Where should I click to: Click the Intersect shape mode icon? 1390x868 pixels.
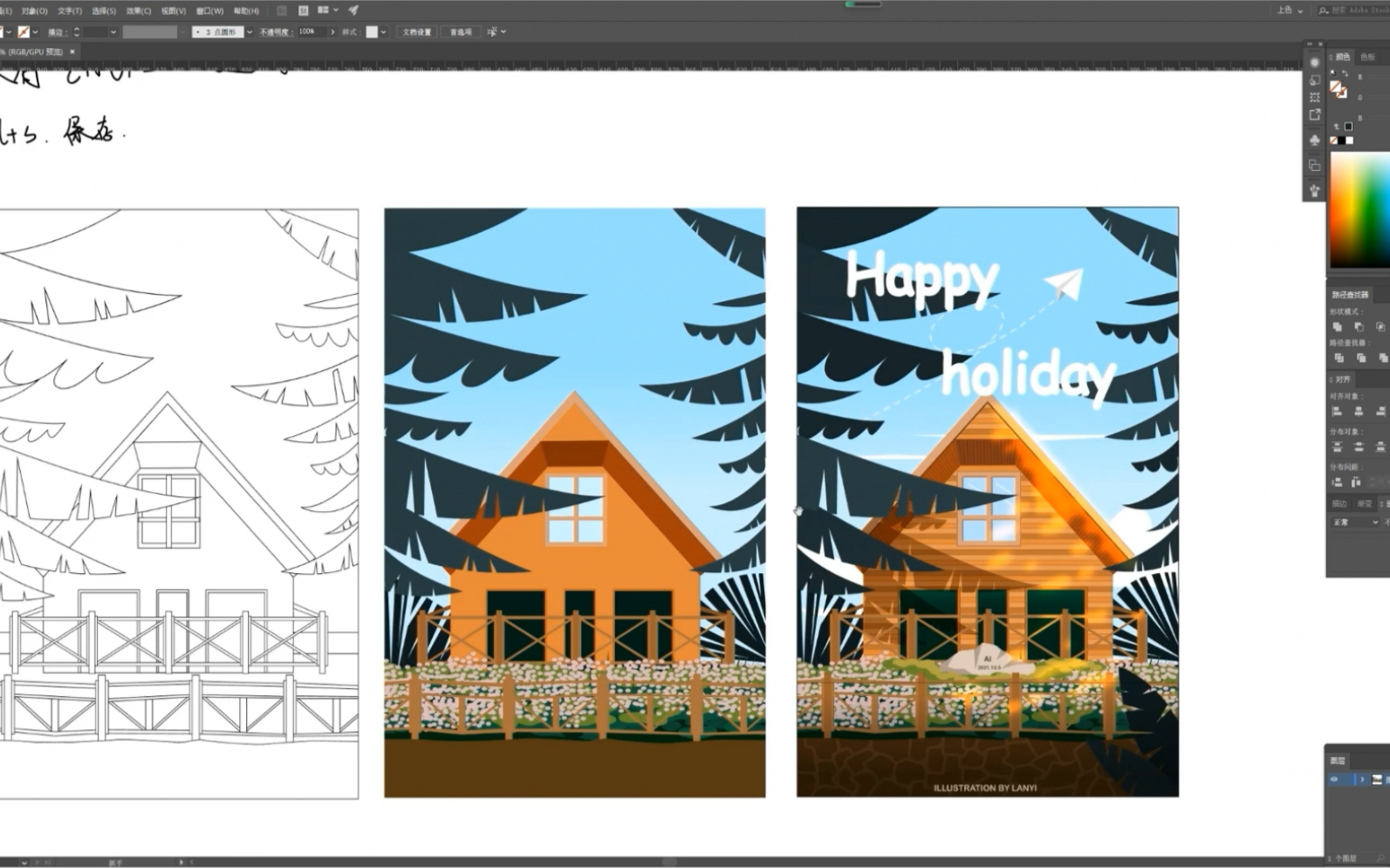coord(1380,327)
